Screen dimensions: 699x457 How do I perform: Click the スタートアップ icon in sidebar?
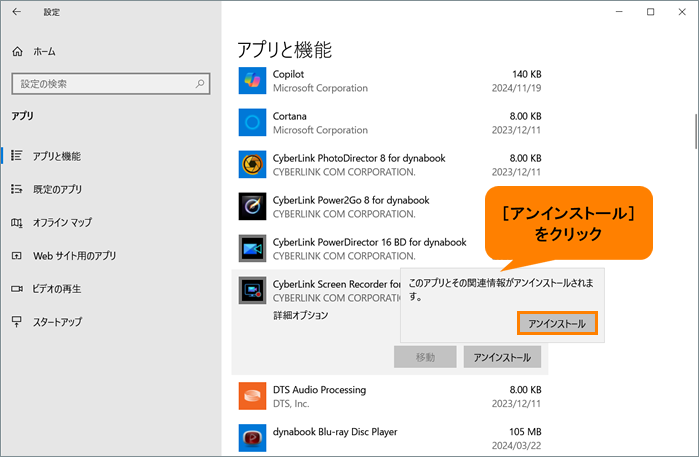(16, 322)
